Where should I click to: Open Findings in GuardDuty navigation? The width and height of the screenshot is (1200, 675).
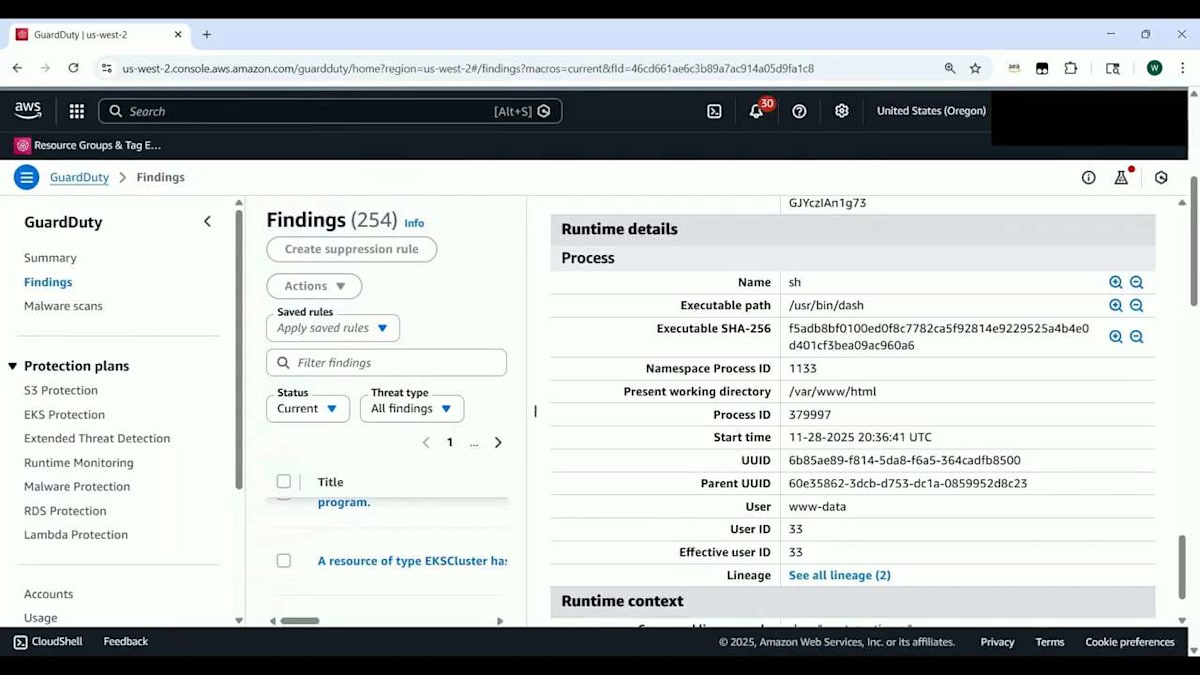point(48,282)
